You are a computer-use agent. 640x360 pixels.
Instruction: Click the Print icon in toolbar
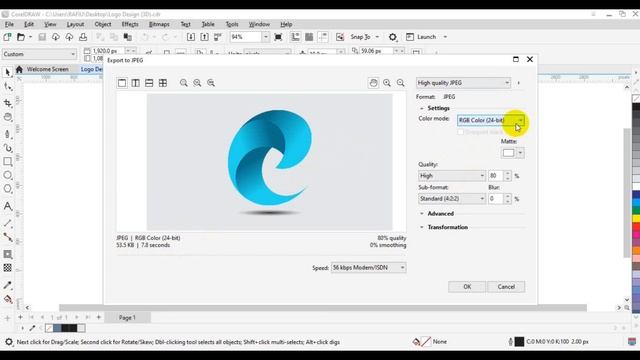click(x=83, y=37)
